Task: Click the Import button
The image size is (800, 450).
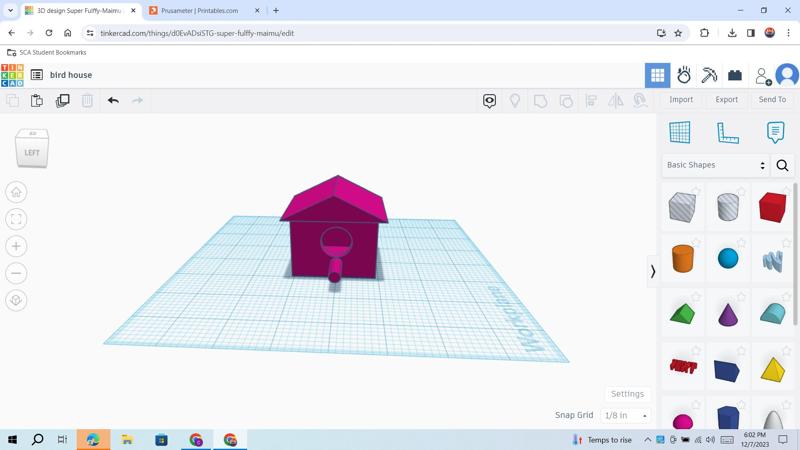Action: pyautogui.click(x=681, y=100)
